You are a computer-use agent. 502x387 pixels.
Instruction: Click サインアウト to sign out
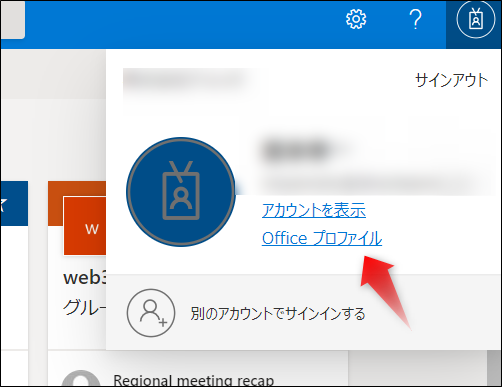click(452, 80)
